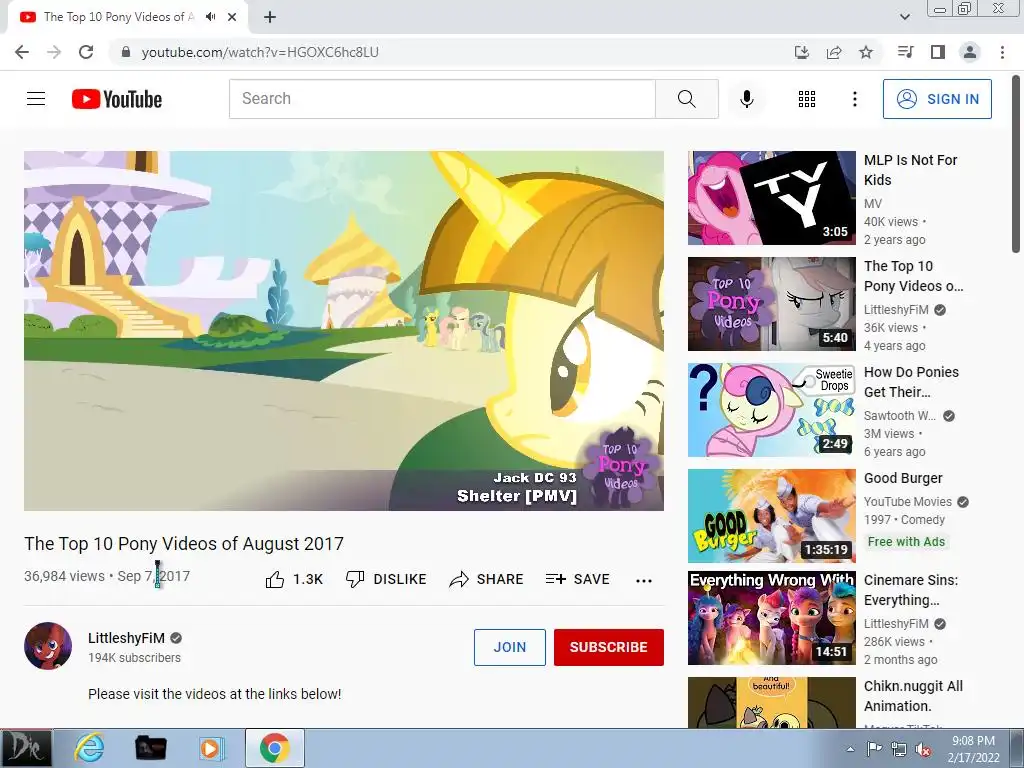Expand the tab search dropdown chevron

[904, 17]
